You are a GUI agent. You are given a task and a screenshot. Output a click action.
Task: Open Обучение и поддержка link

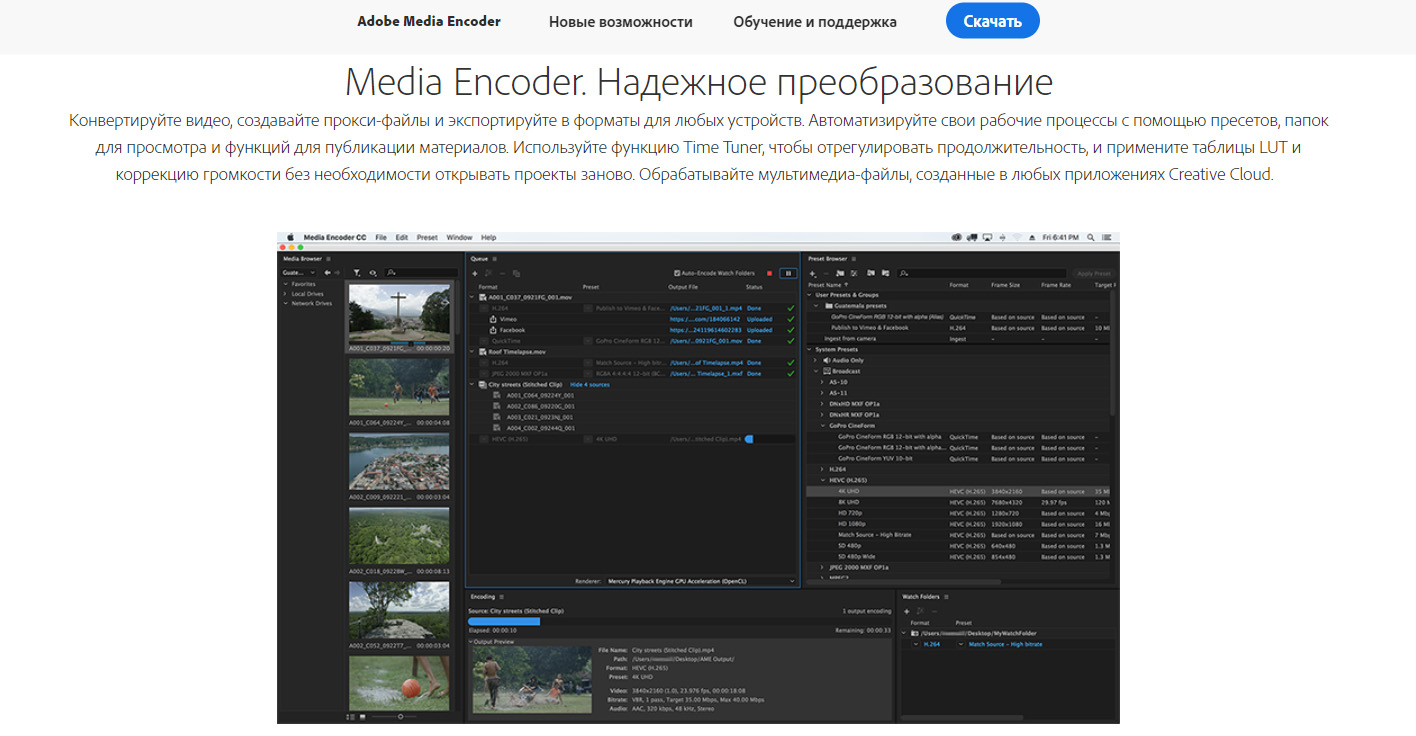coord(815,21)
